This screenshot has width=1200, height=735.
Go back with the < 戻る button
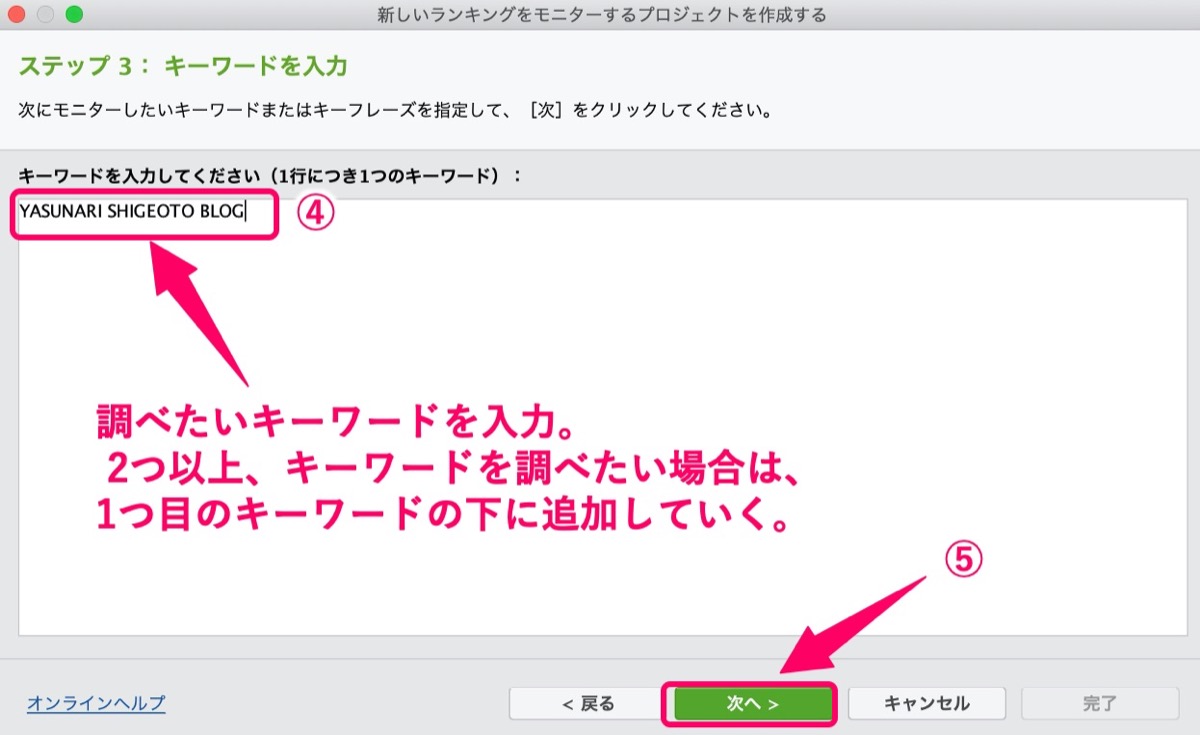coord(588,703)
